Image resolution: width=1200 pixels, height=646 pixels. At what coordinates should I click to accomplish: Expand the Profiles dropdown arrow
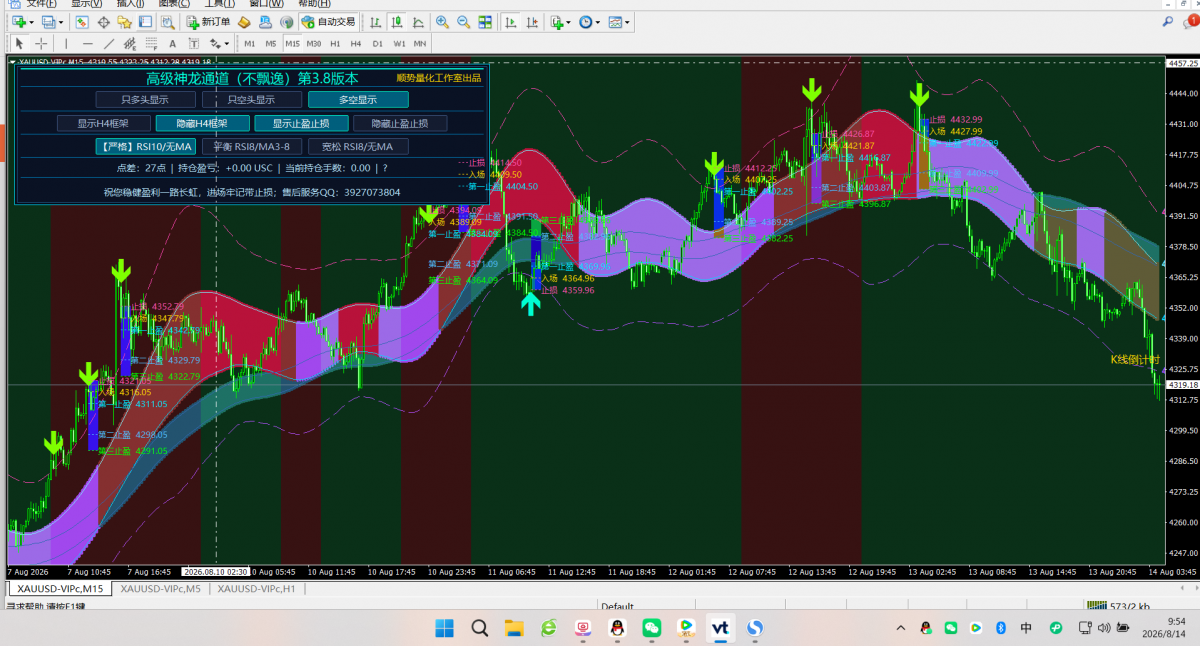(x=62, y=22)
